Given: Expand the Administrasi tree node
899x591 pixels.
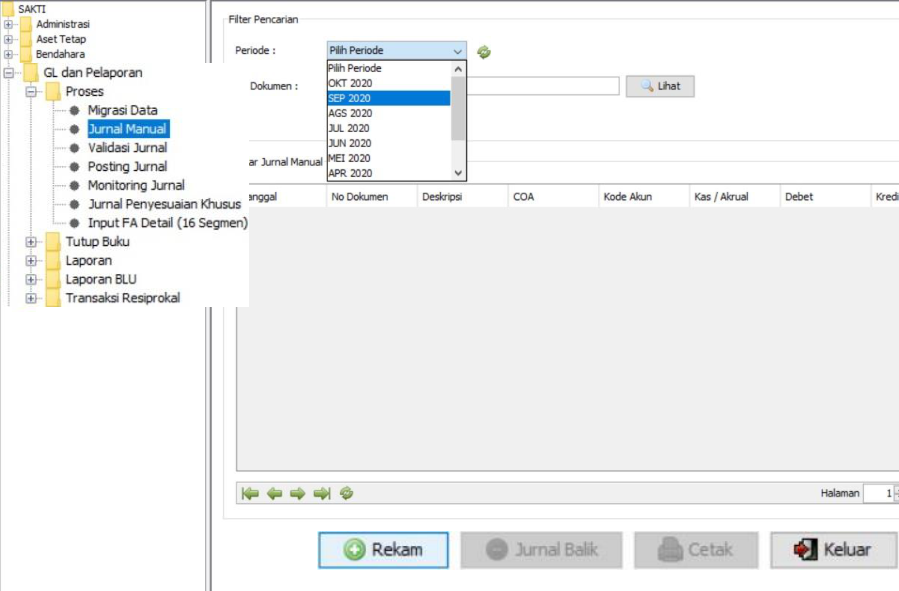Looking at the screenshot, I should (x=9, y=24).
